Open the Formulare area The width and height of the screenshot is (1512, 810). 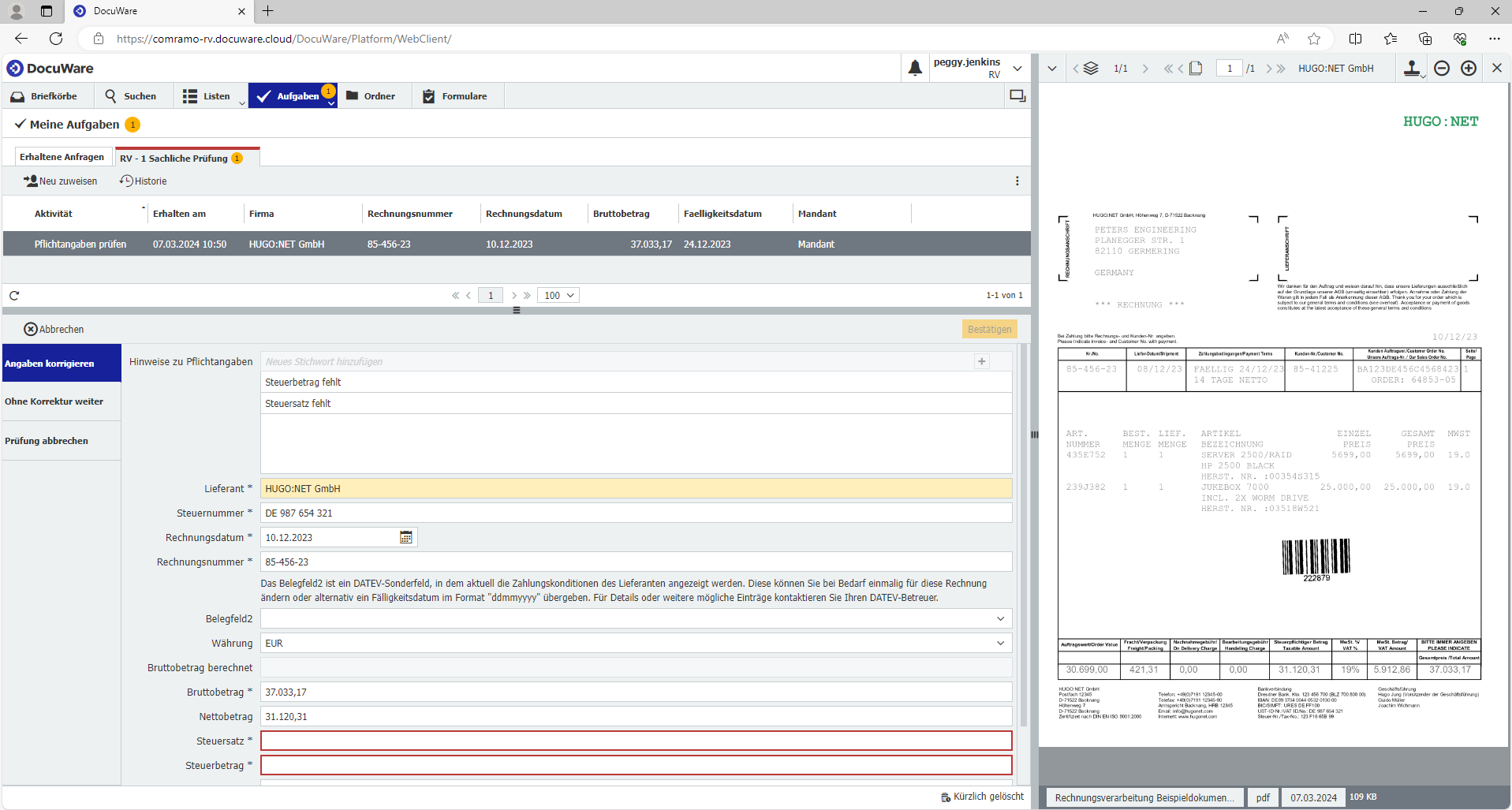click(455, 96)
